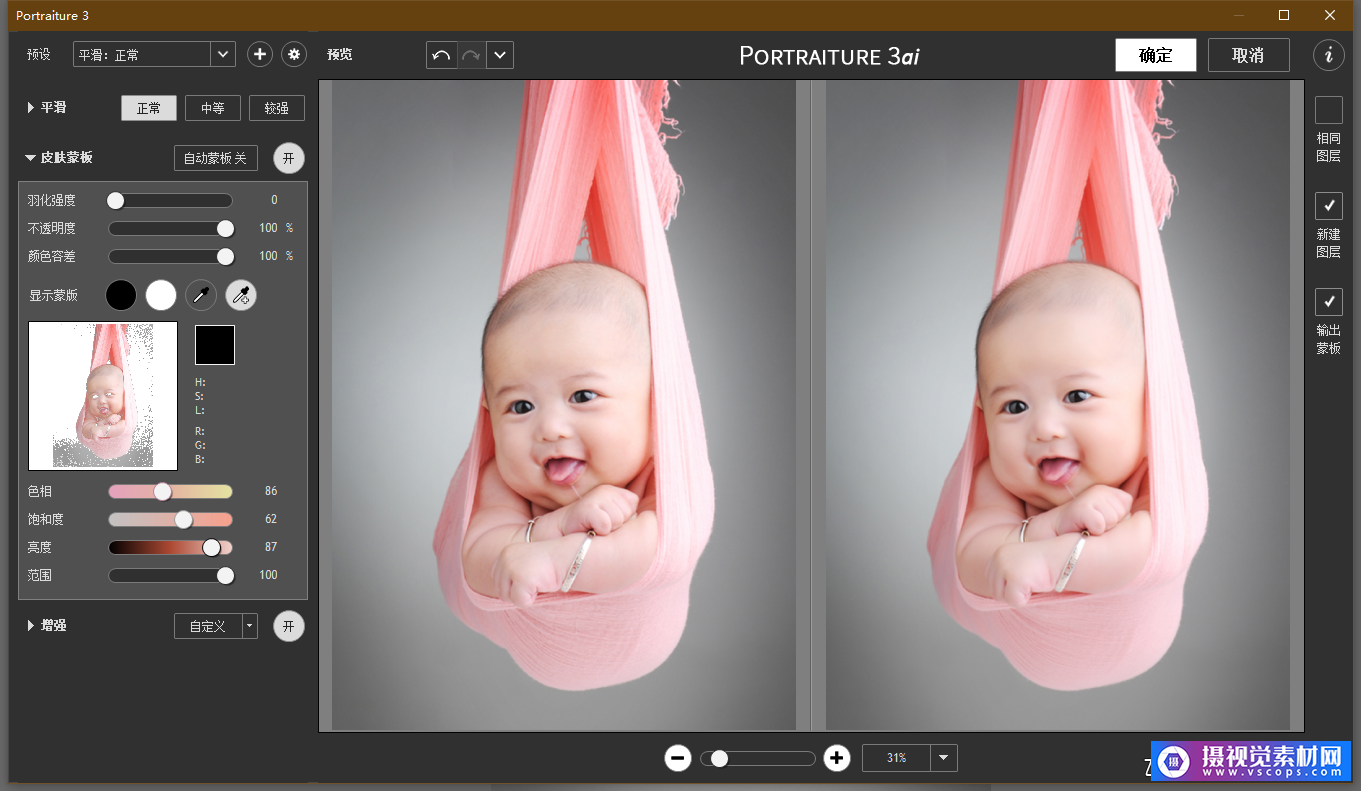Expand the 平滑 section
This screenshot has height=791, width=1361.
(x=31, y=108)
